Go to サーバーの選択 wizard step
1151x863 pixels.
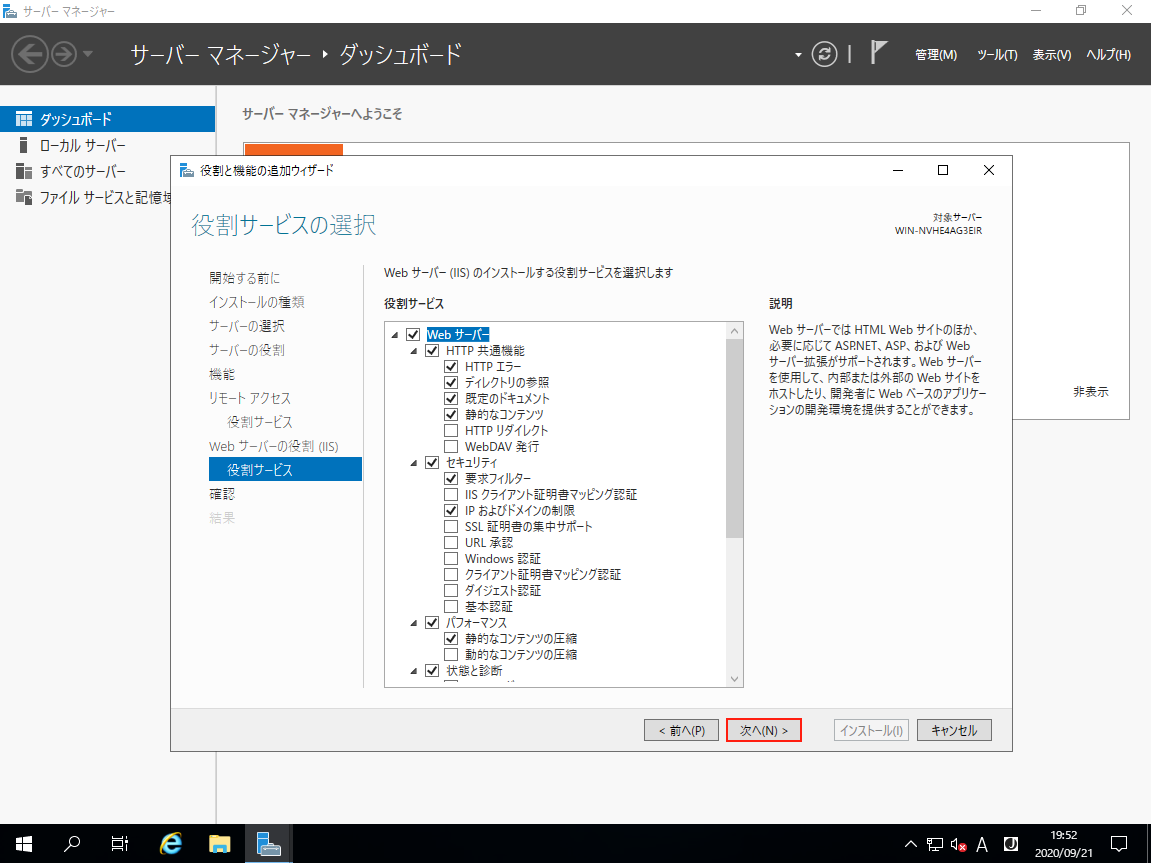coord(247,327)
